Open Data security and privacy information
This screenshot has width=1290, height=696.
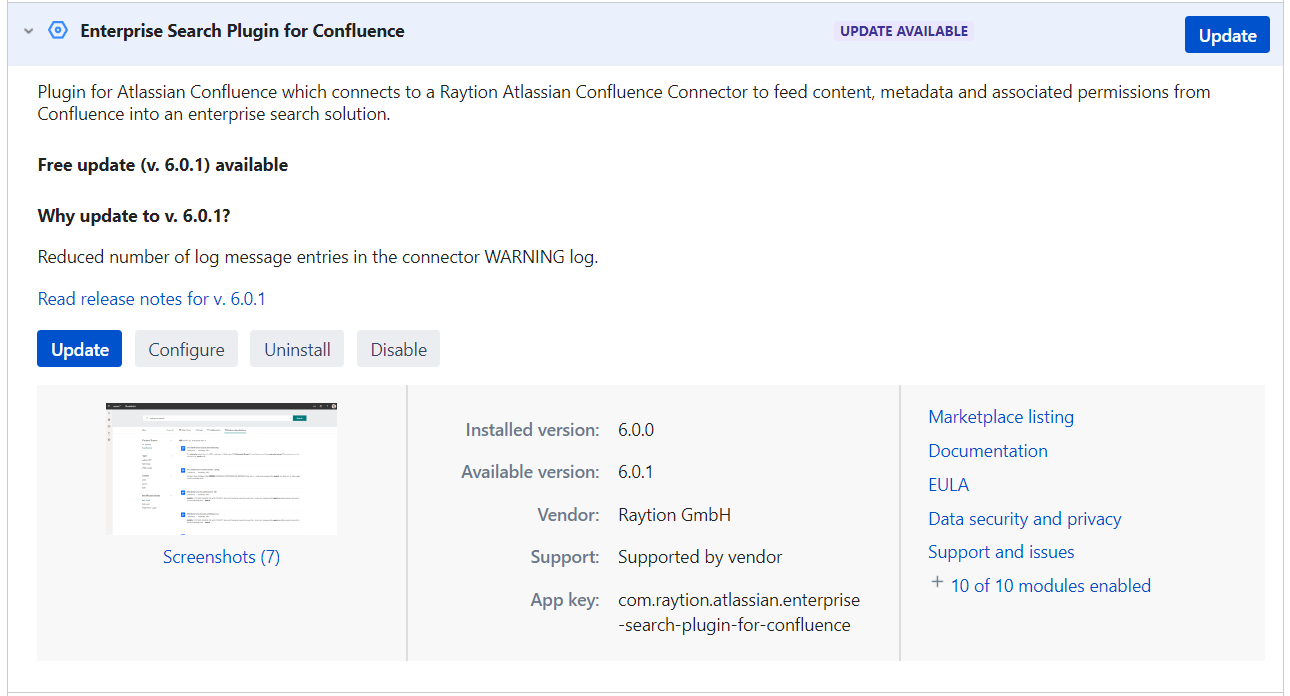point(1024,518)
